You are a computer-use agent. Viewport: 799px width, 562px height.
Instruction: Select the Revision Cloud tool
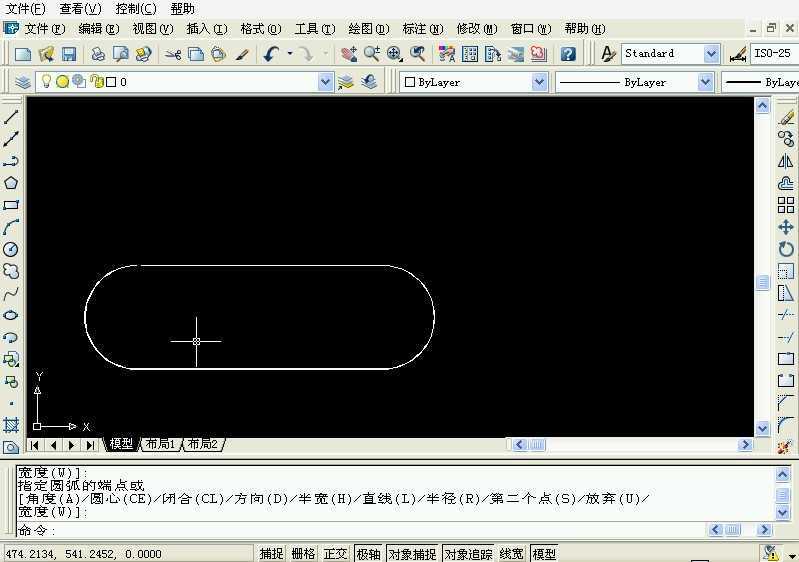click(11, 271)
